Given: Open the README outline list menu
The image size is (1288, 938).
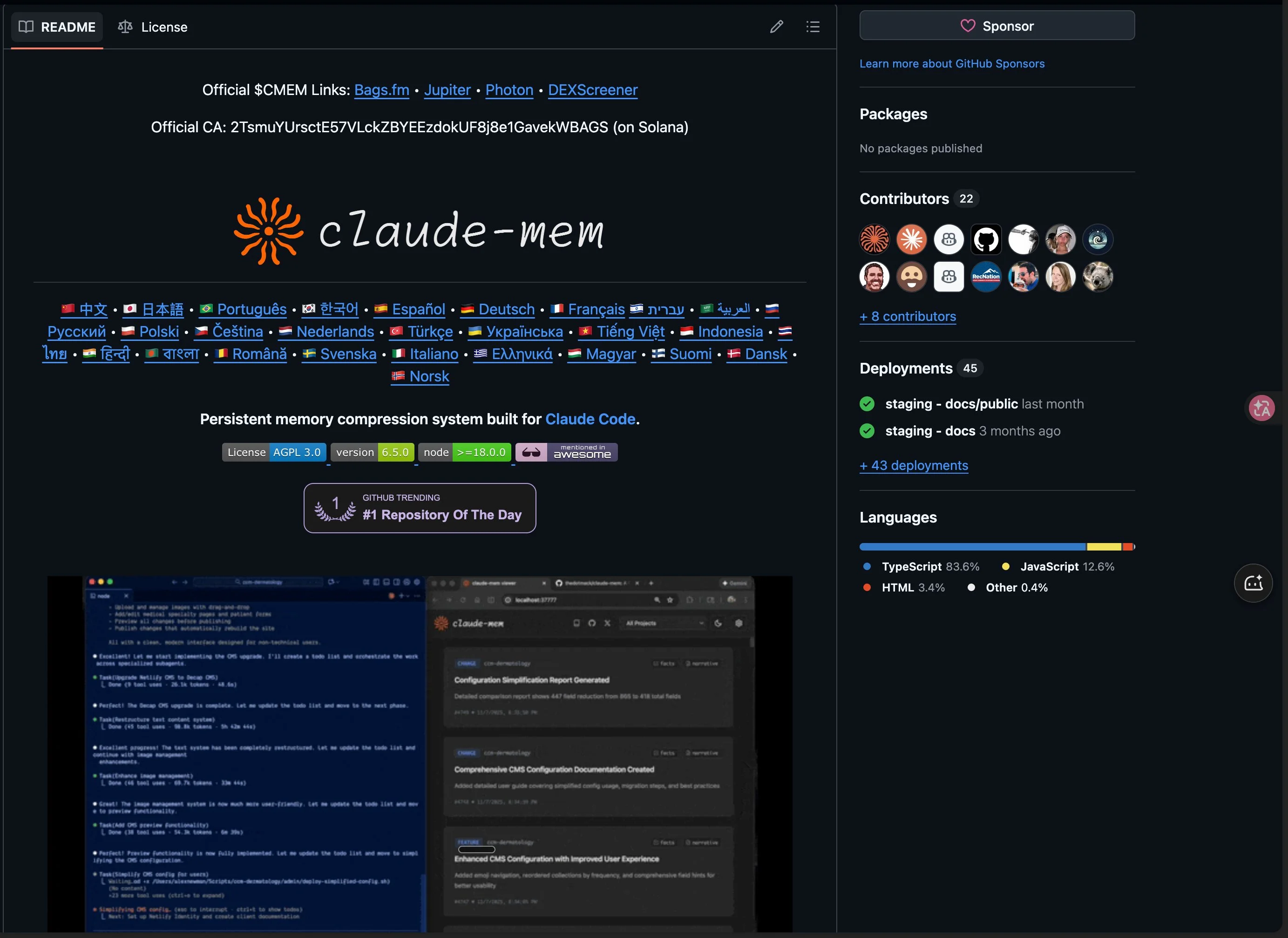Looking at the screenshot, I should (813, 27).
